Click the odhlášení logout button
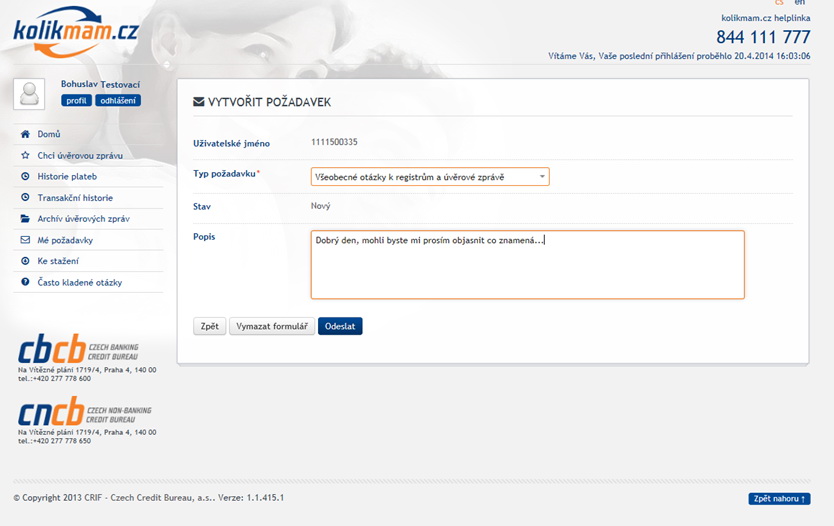834x526 pixels. (x=118, y=100)
